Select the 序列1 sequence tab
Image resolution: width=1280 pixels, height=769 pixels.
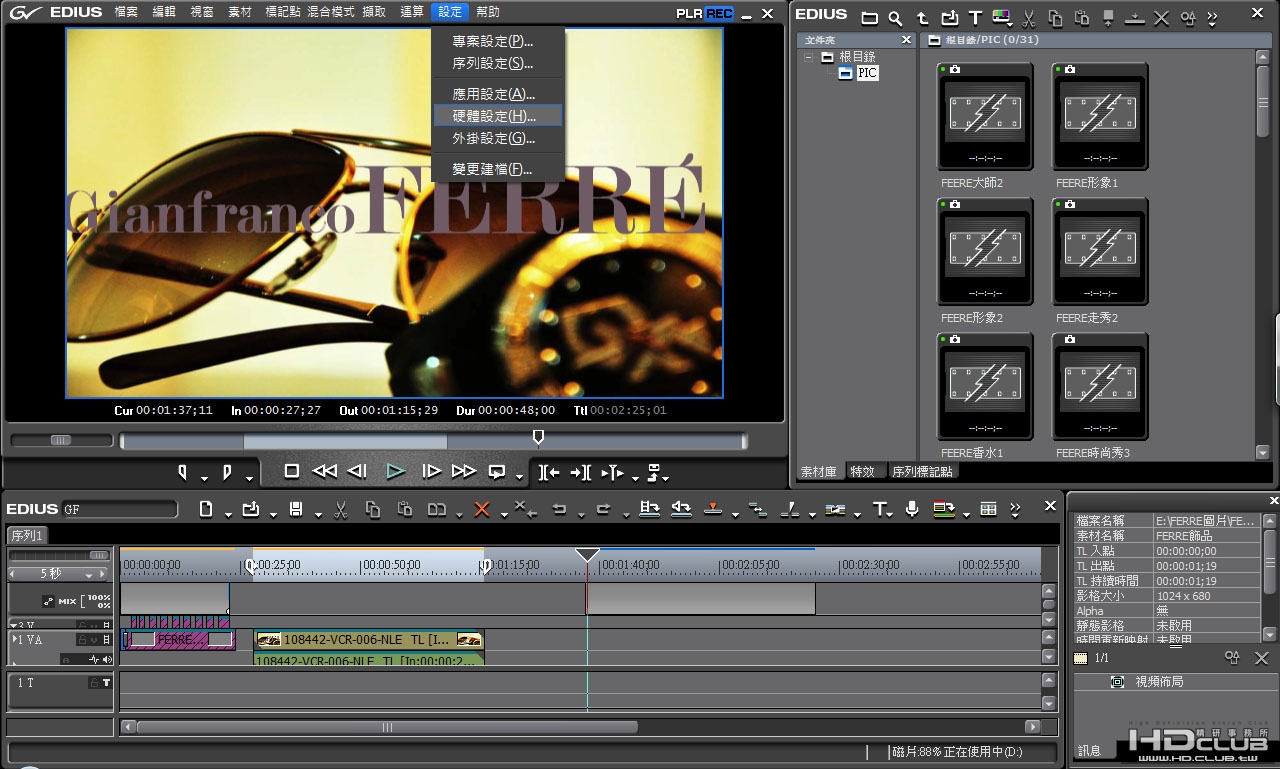click(x=27, y=535)
